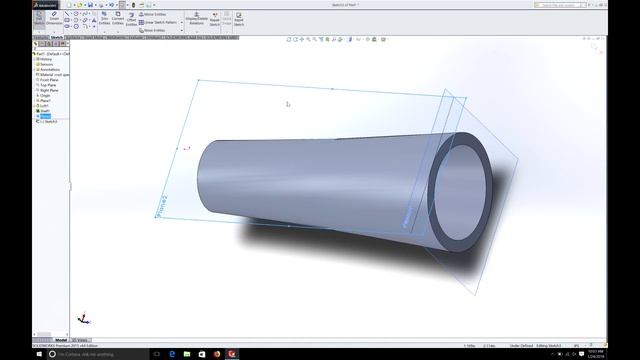This screenshot has width=640, height=360.
Task: Open the Windows Store taskbar icon
Action: click(202, 354)
